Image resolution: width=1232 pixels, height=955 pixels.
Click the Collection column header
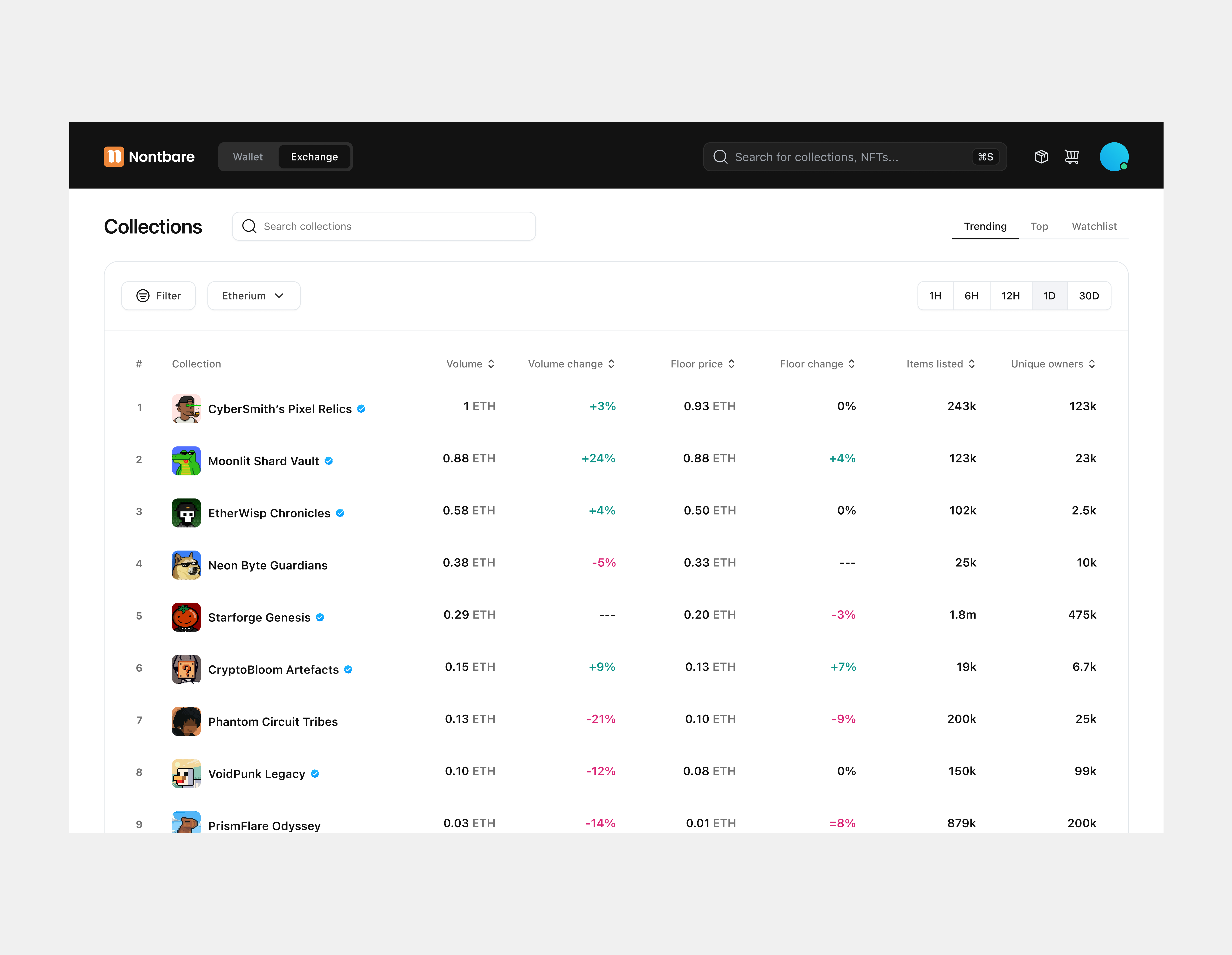point(196,364)
